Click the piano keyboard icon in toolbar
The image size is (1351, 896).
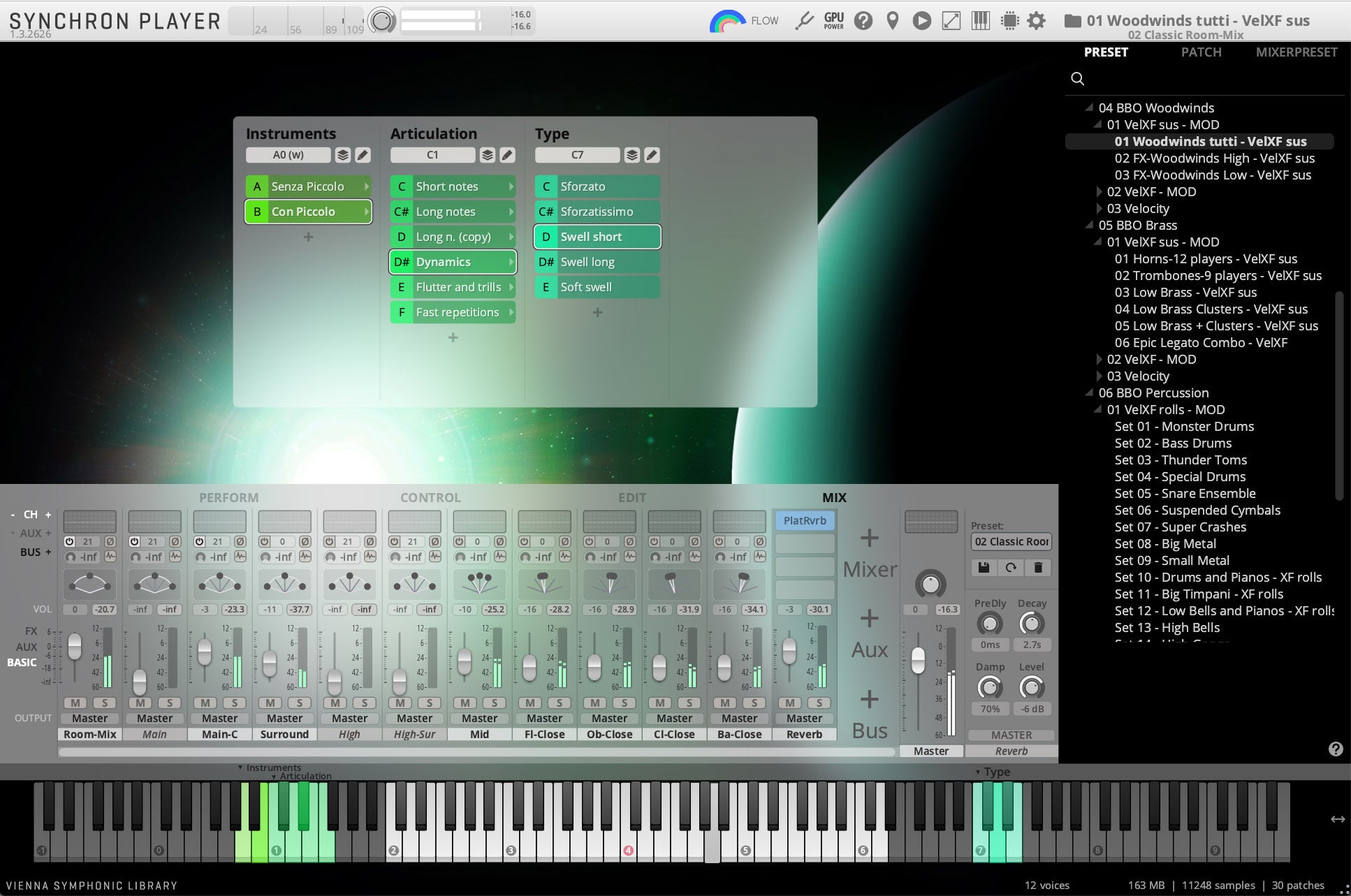point(980,21)
